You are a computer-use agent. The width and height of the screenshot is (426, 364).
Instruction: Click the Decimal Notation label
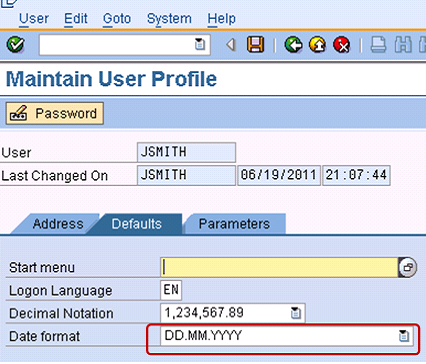pos(61,314)
